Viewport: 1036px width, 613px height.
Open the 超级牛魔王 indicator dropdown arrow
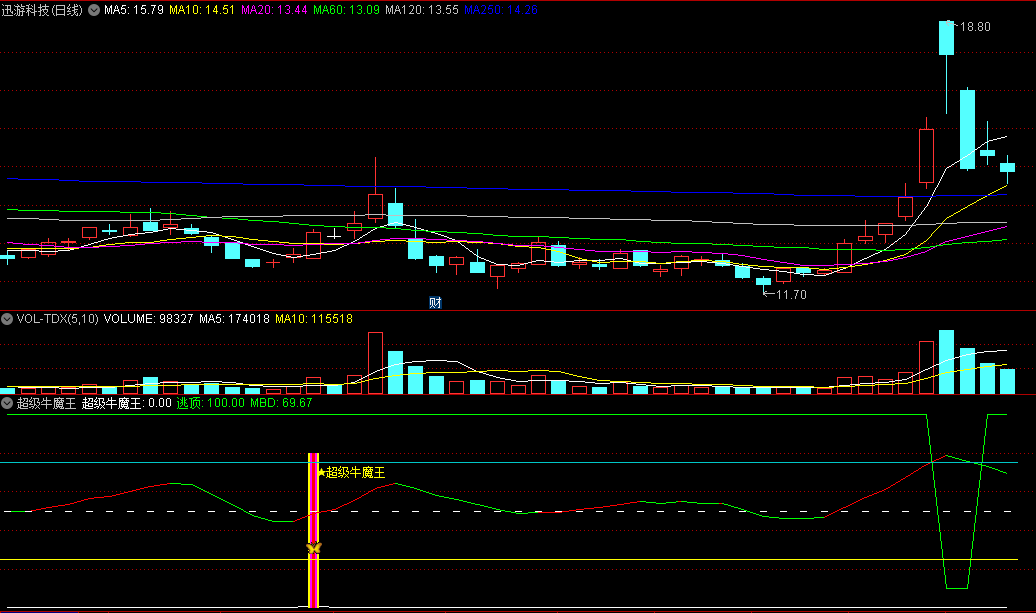pos(7,403)
